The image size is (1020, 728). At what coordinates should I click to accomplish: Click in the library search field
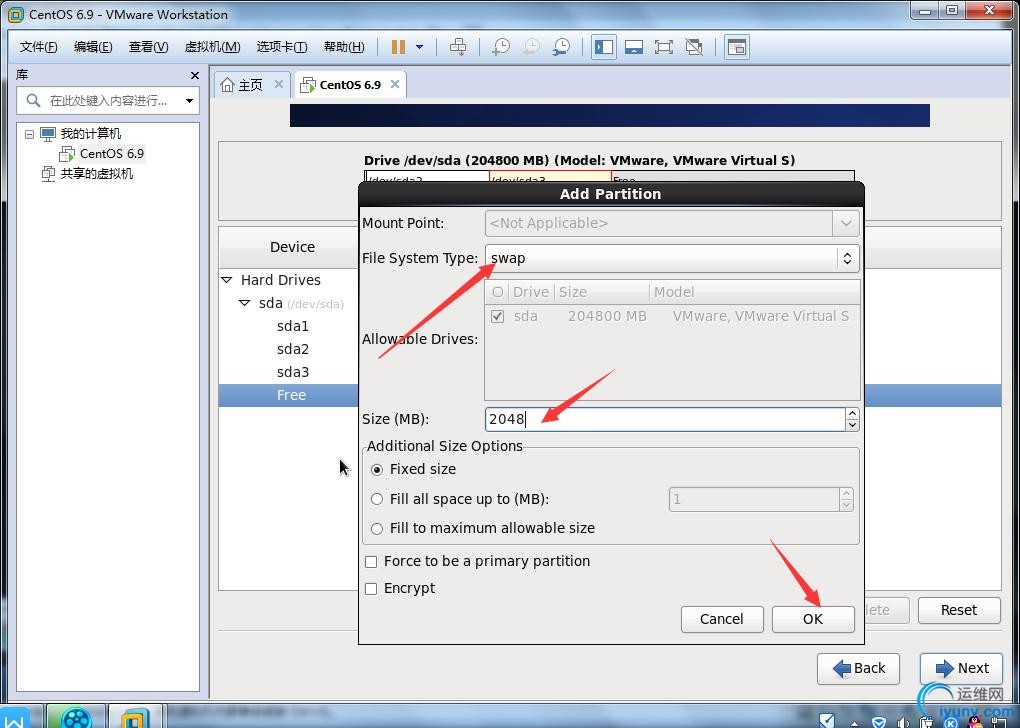point(108,101)
